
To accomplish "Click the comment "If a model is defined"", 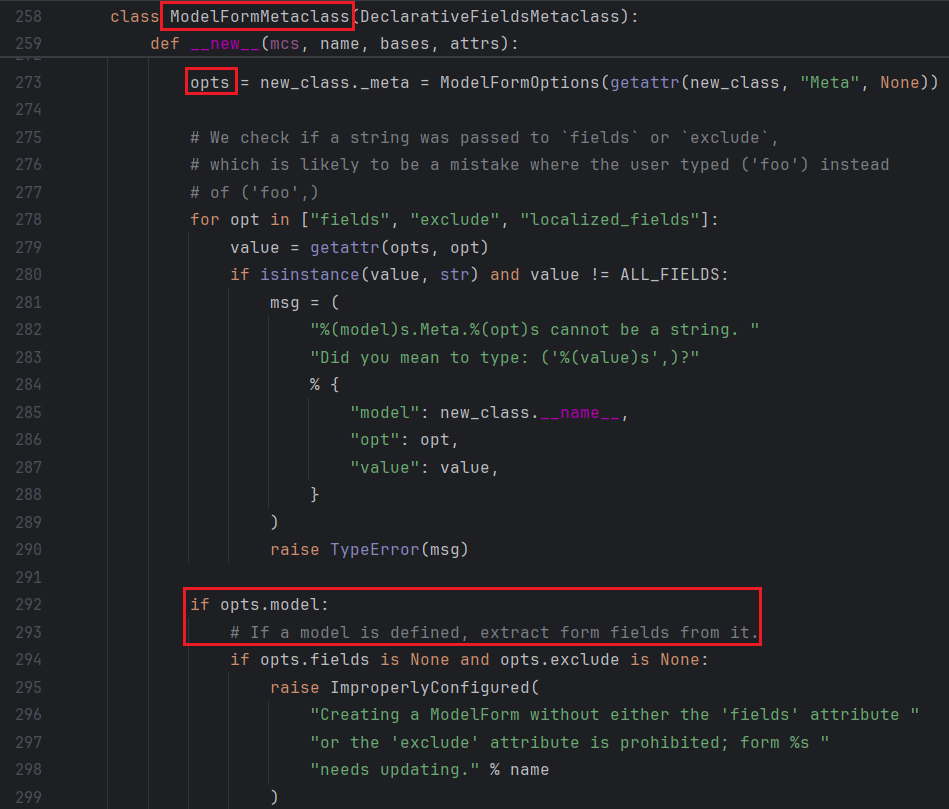I will coord(494,632).
